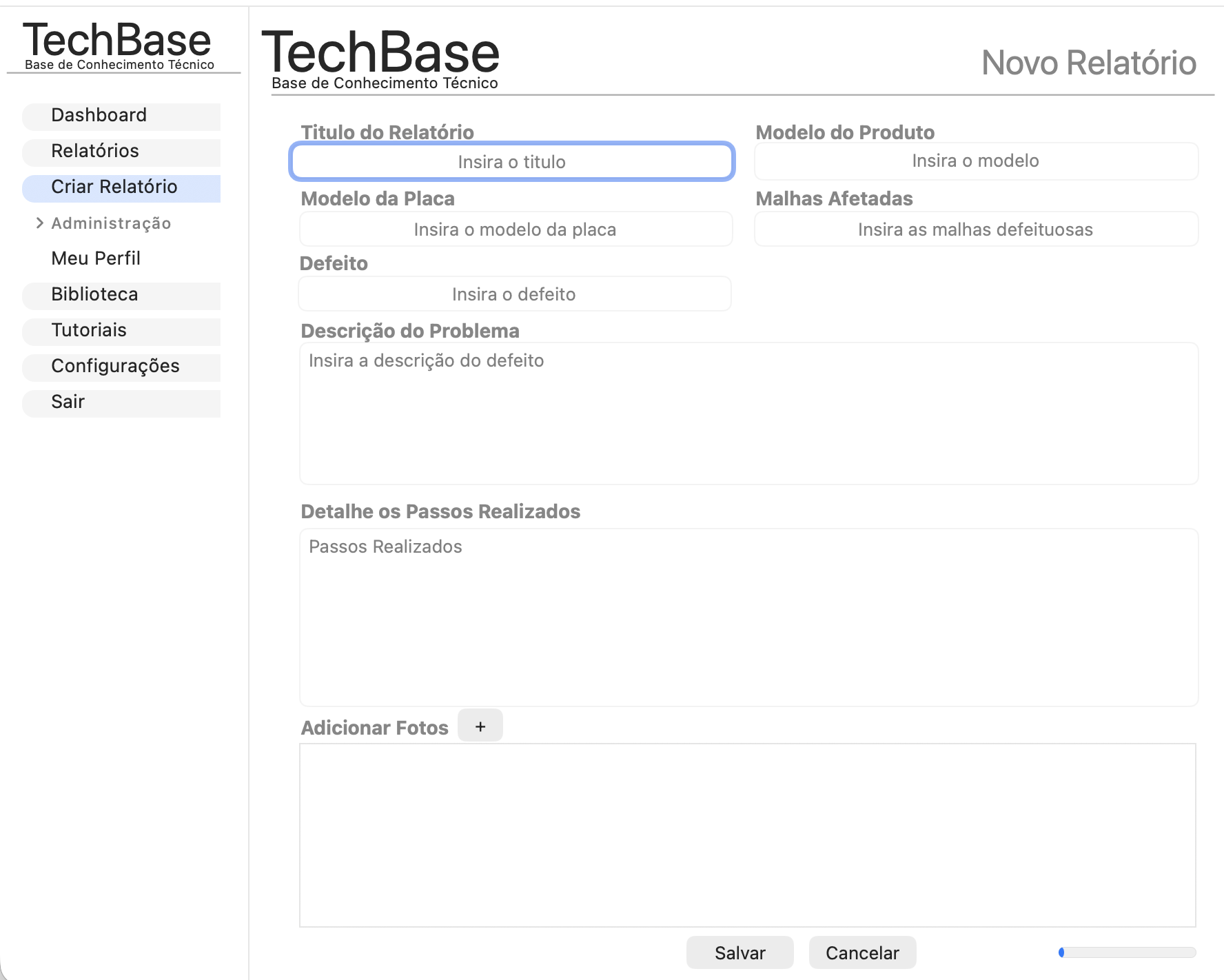Focus the Descrição do Problema text area
Screen dimensions: 1224x980
748,414
